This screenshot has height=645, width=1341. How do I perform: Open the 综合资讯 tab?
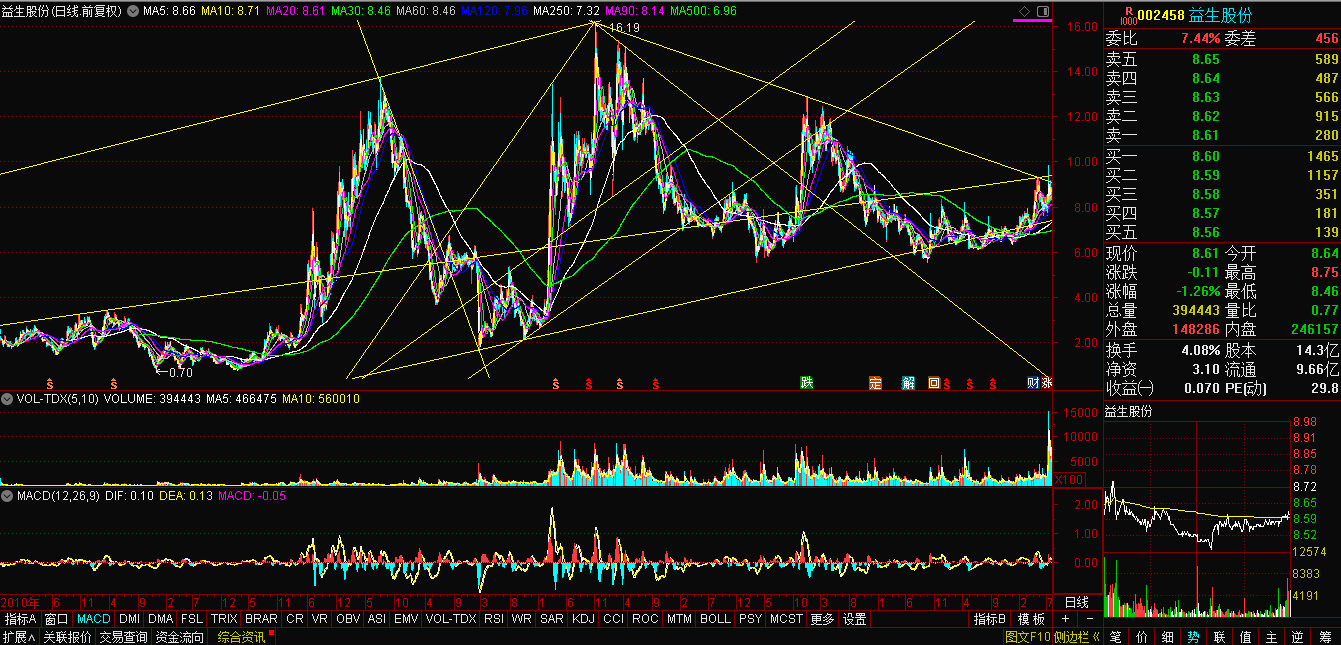[x=241, y=636]
